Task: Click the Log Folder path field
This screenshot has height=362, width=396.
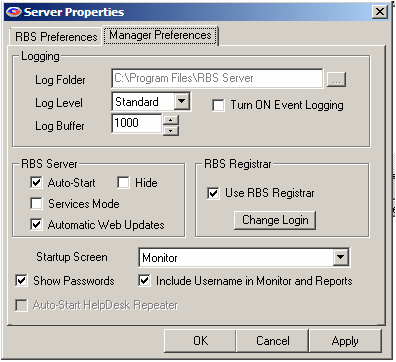Action: click(217, 78)
